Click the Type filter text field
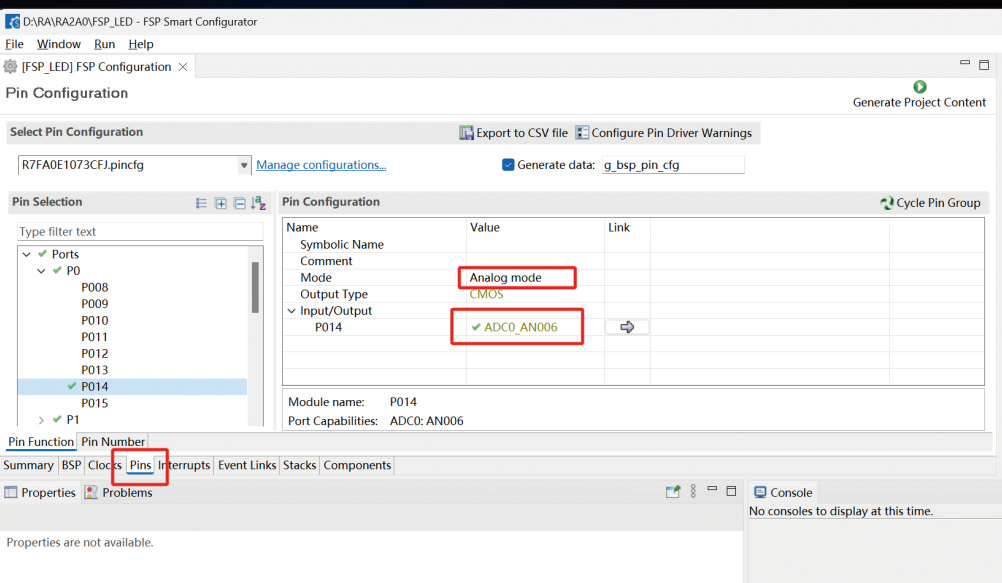1002x583 pixels. (140, 231)
